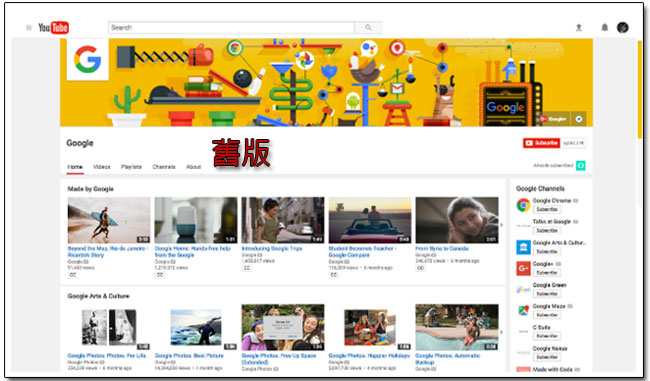Subscribe to Google Maps channel

(x=547, y=315)
